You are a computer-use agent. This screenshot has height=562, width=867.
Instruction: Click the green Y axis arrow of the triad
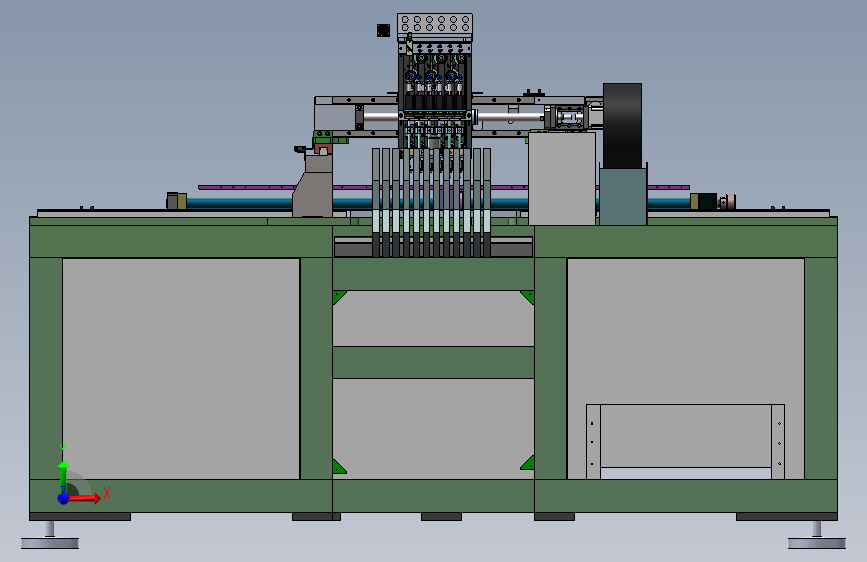pos(63,476)
